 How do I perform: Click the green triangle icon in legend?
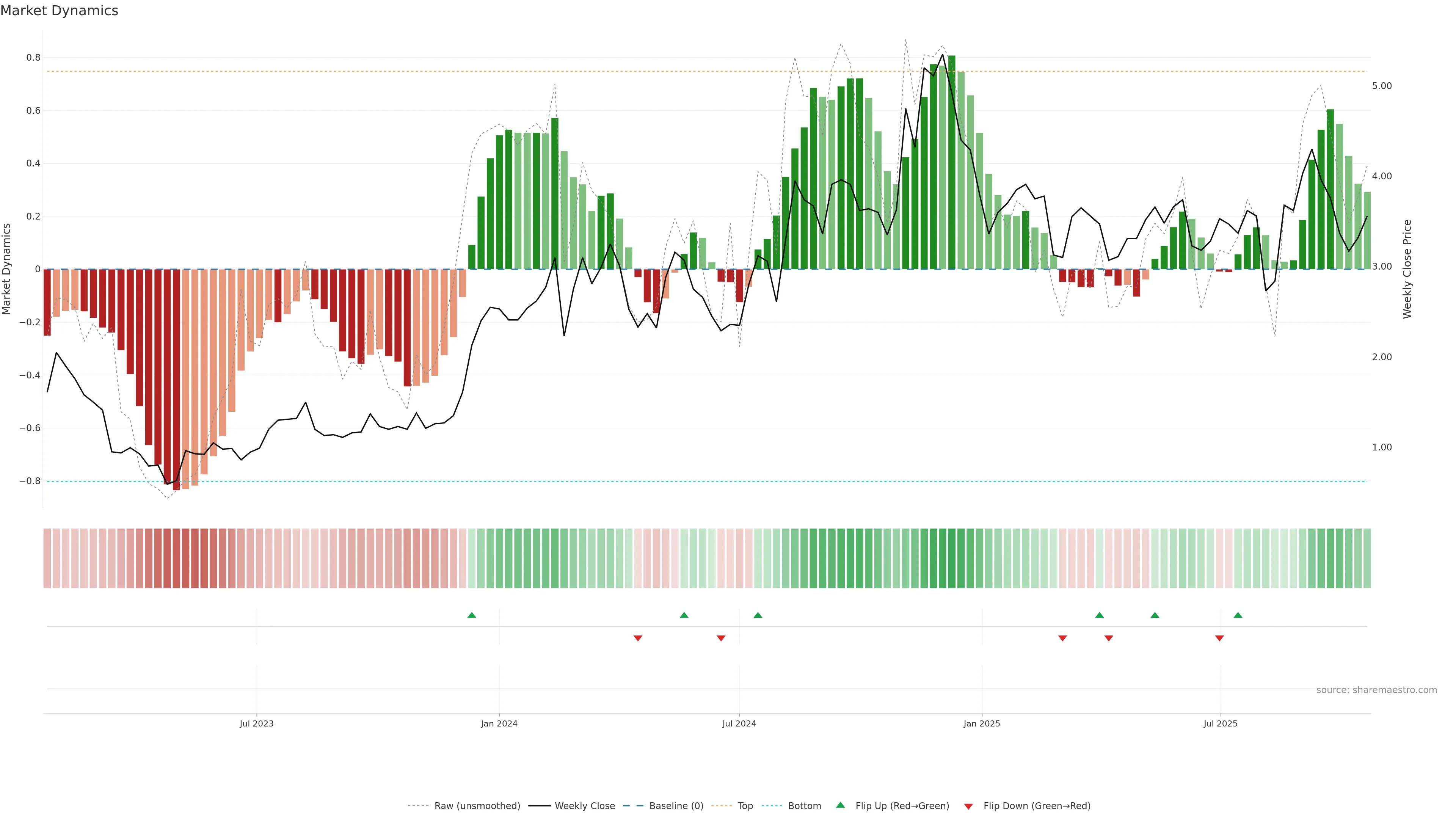click(841, 805)
